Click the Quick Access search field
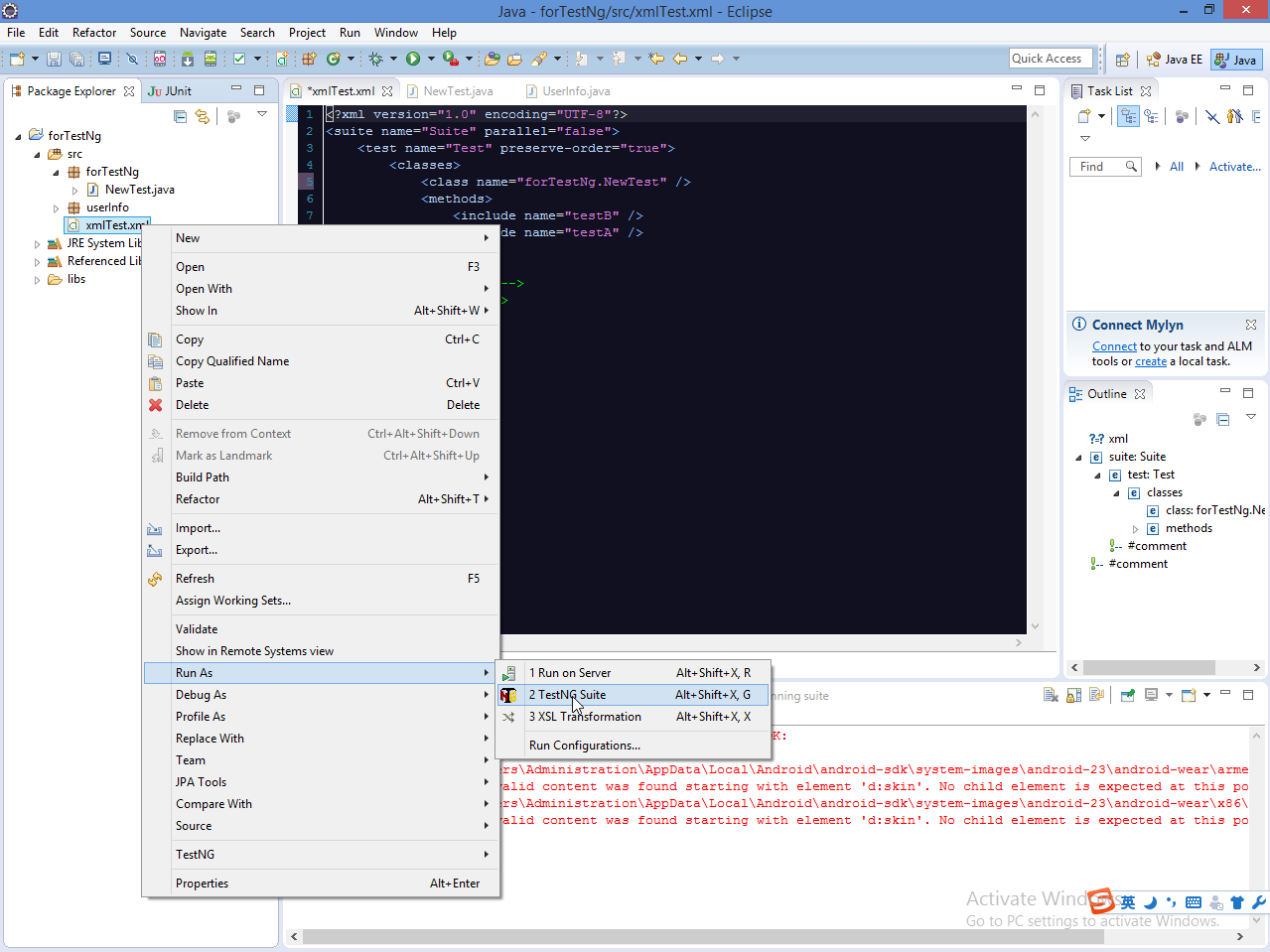 1051,59
